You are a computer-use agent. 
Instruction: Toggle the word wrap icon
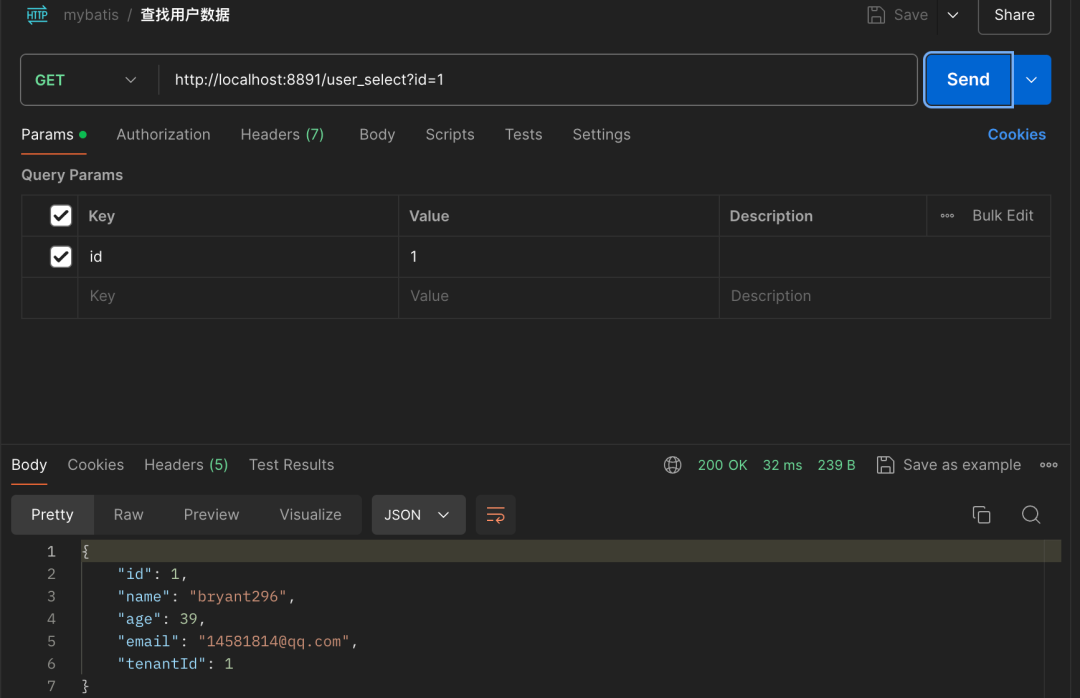click(495, 515)
